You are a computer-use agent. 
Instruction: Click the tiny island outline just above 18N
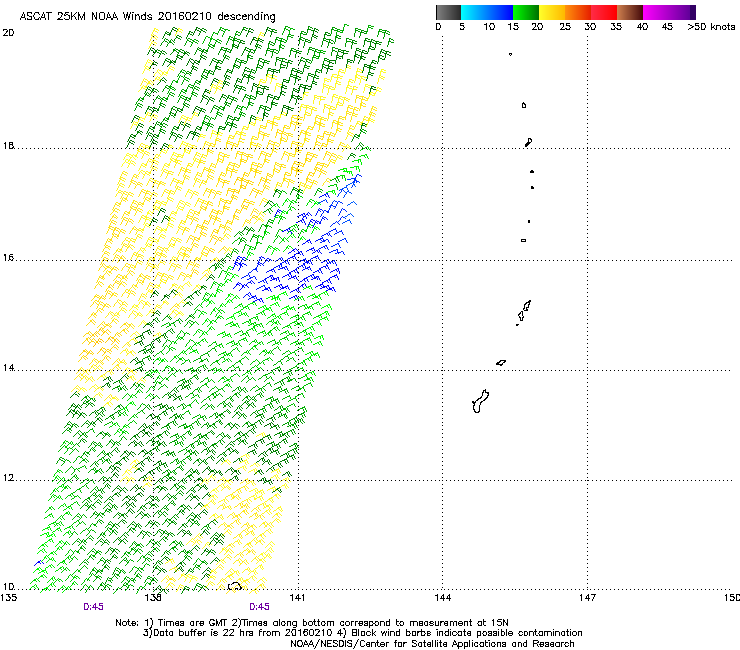tap(529, 142)
